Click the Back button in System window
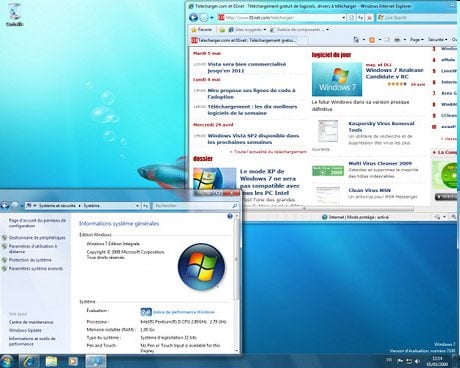The width and height of the screenshot is (460, 368). click(4, 206)
